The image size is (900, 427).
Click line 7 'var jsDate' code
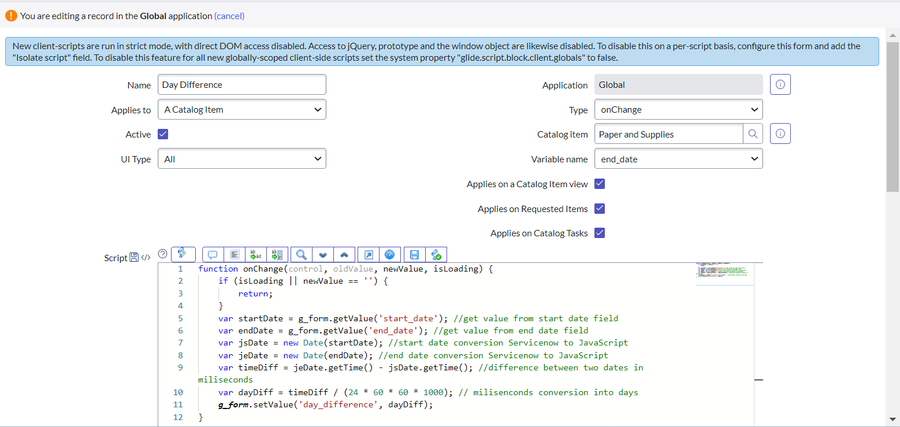point(425,343)
